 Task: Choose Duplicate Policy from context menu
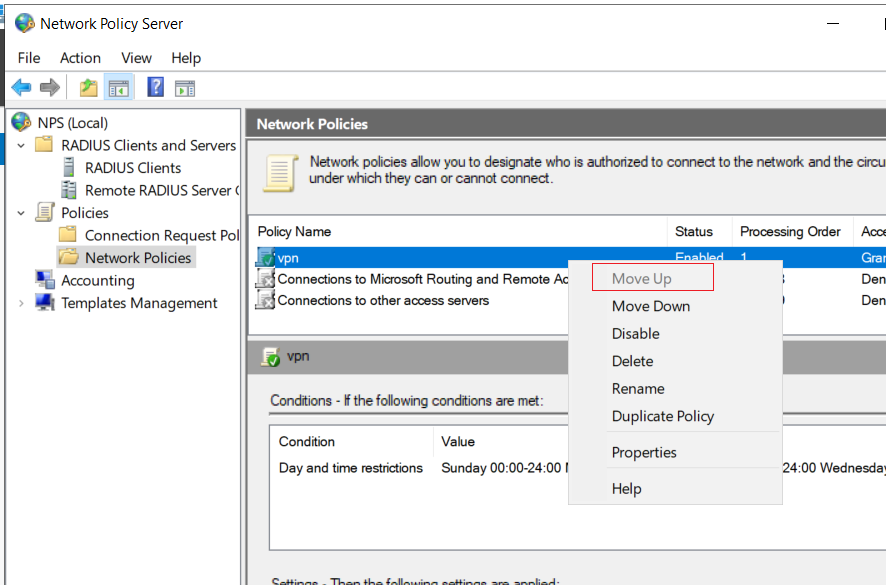(x=663, y=417)
